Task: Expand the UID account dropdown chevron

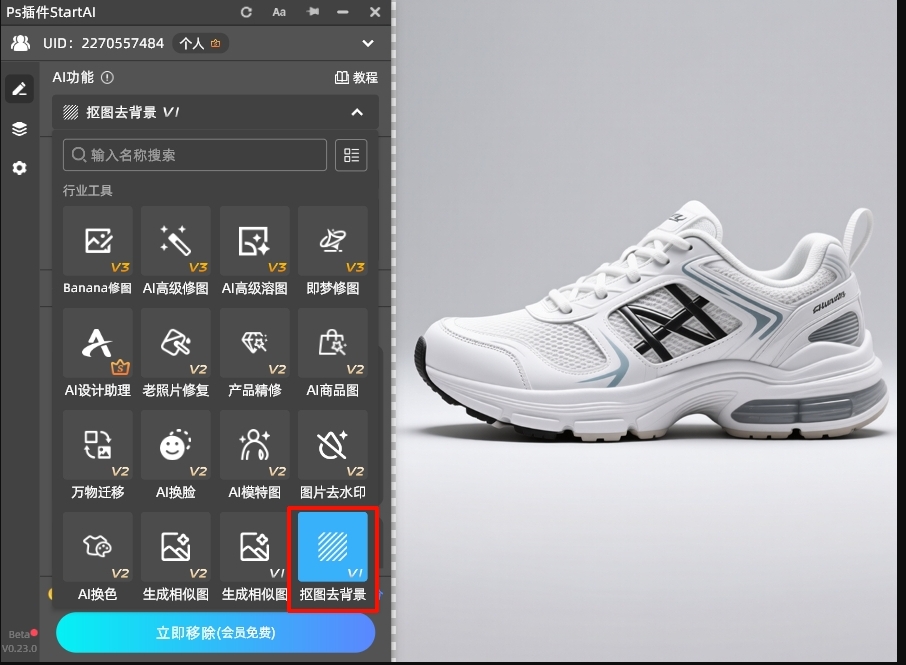Action: [x=368, y=44]
